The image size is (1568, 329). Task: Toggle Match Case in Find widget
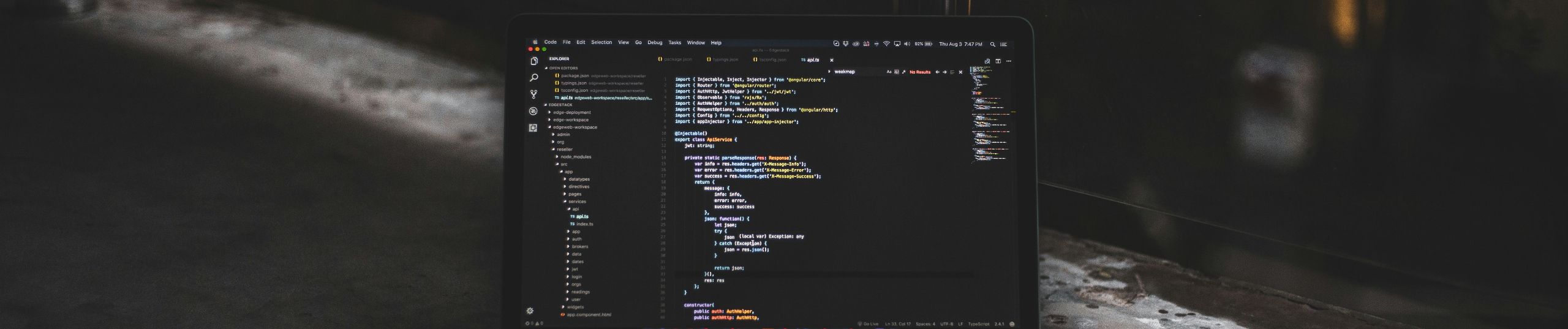click(x=889, y=72)
